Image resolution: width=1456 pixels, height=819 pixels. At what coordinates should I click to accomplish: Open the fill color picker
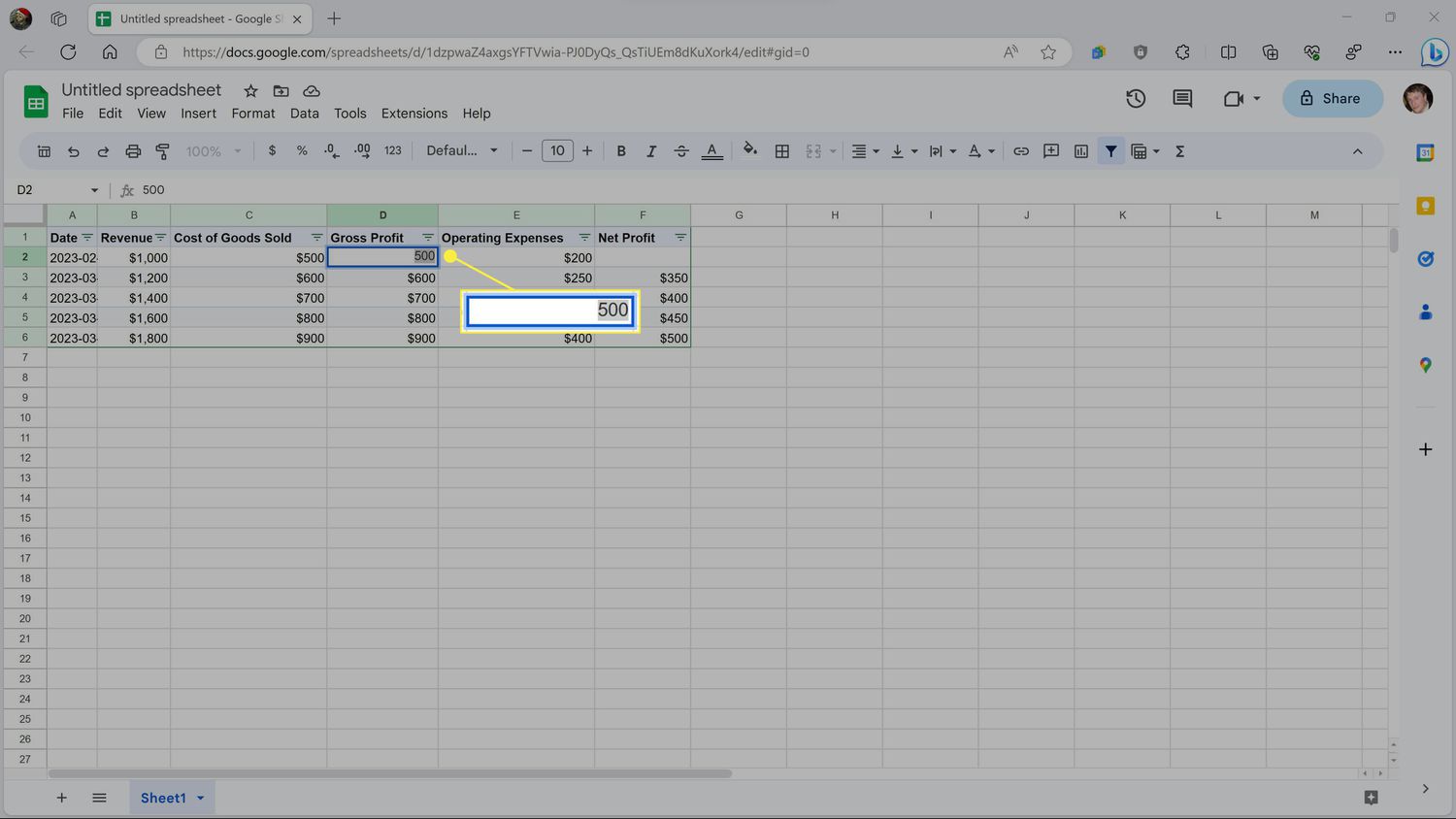pos(749,151)
